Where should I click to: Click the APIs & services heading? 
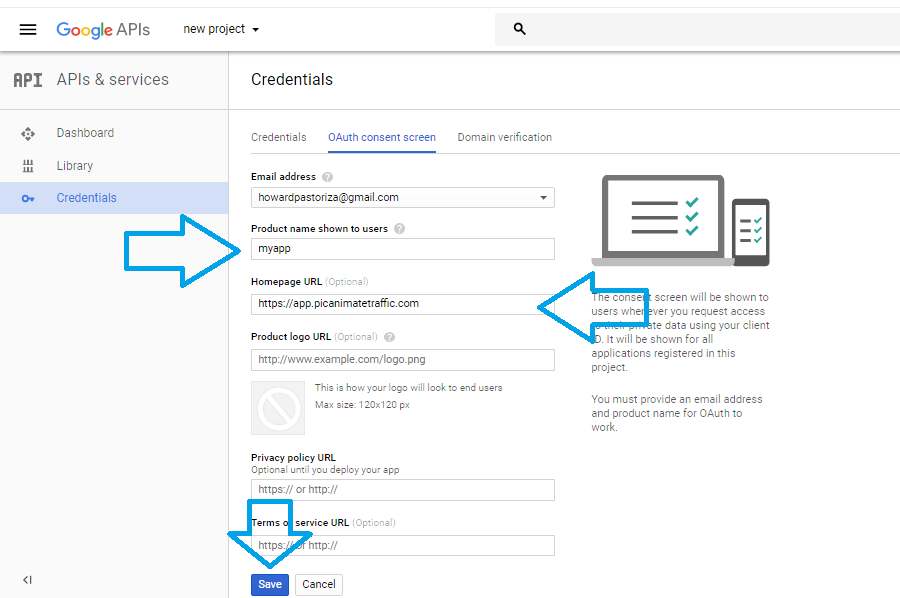[x=112, y=79]
